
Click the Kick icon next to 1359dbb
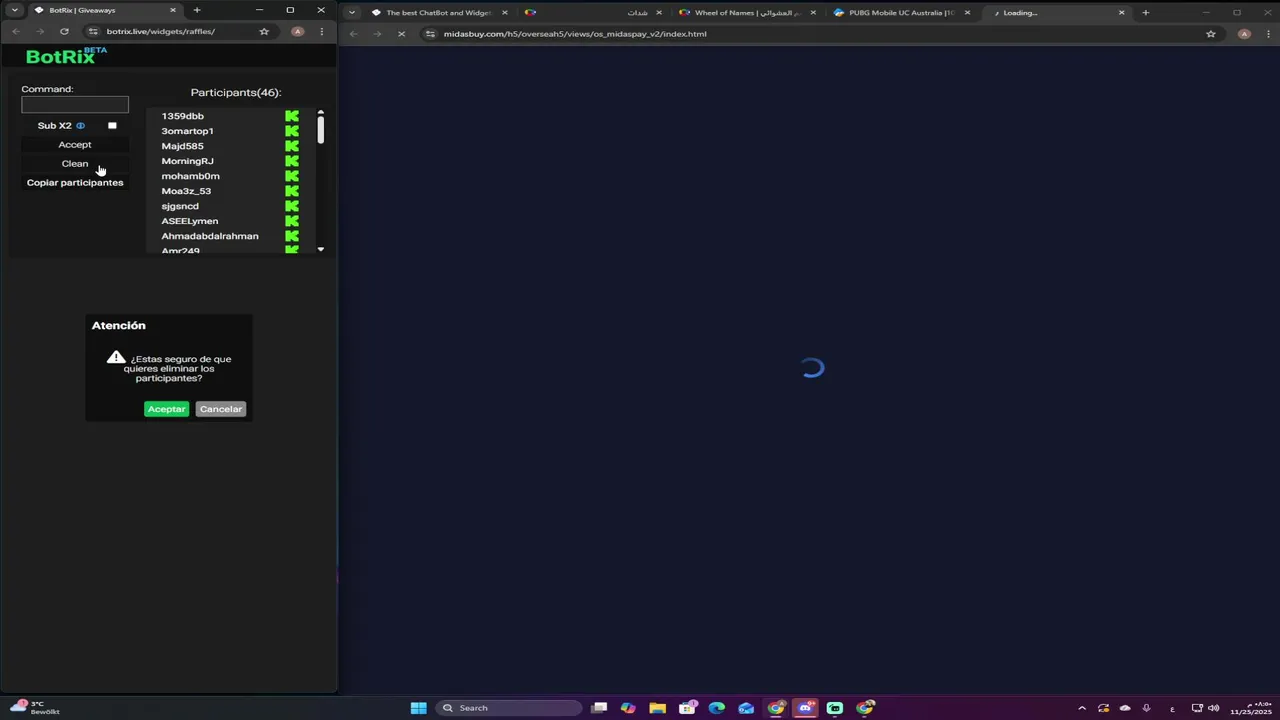tap(292, 116)
